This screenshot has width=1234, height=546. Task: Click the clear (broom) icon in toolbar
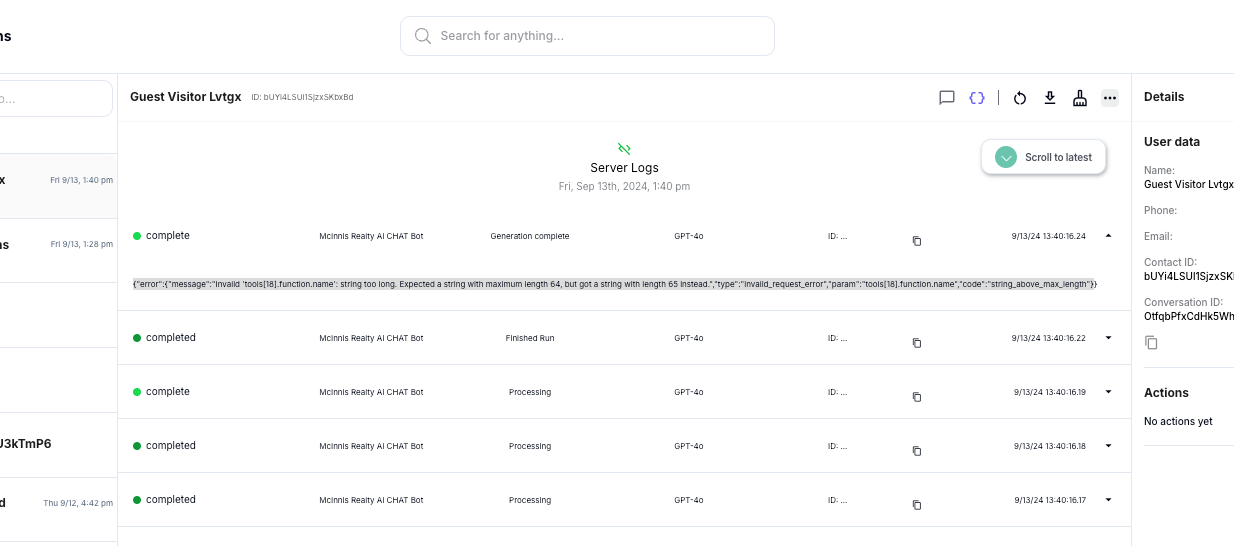click(1080, 98)
